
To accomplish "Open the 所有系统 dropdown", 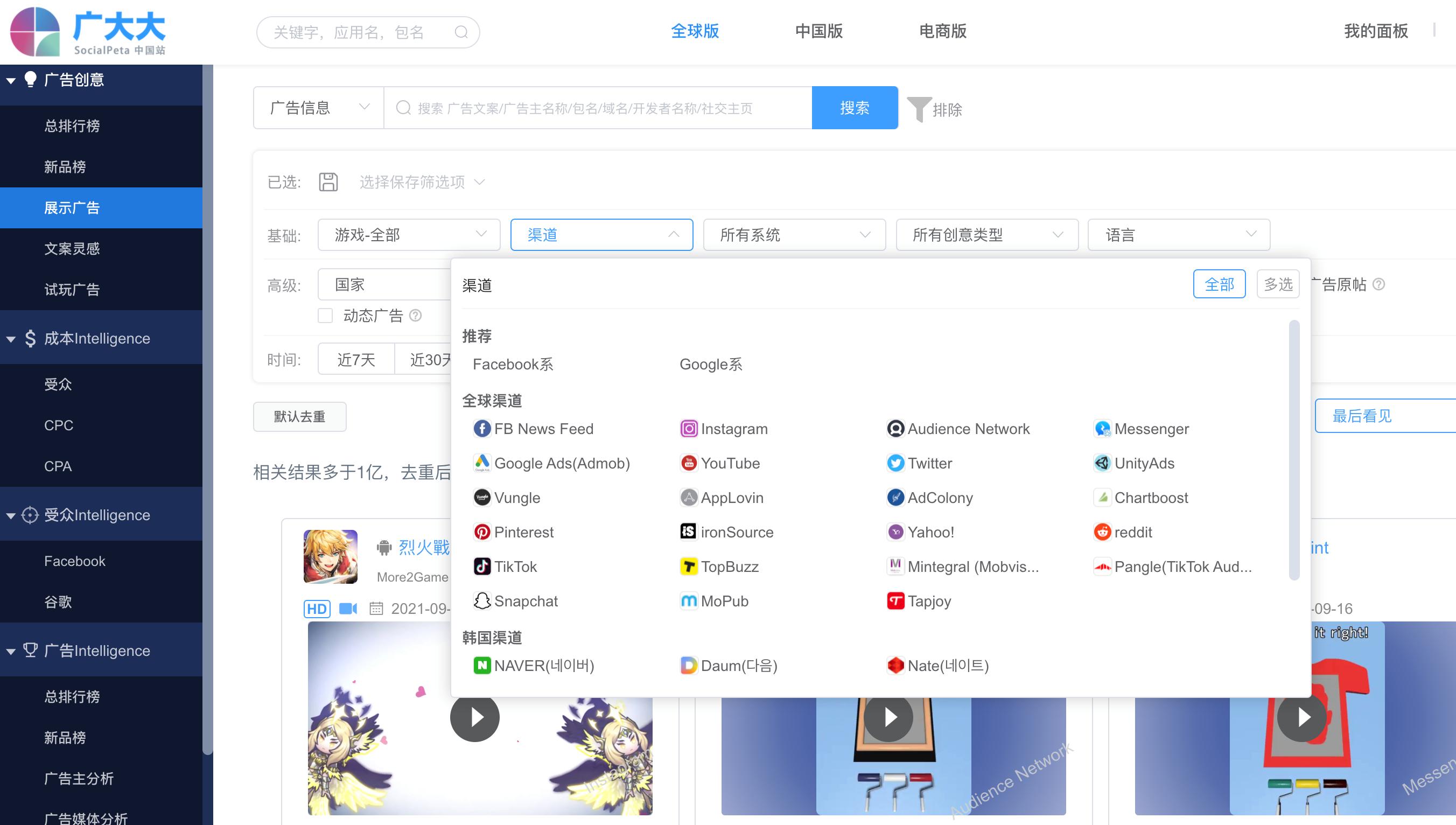I will (x=794, y=235).
